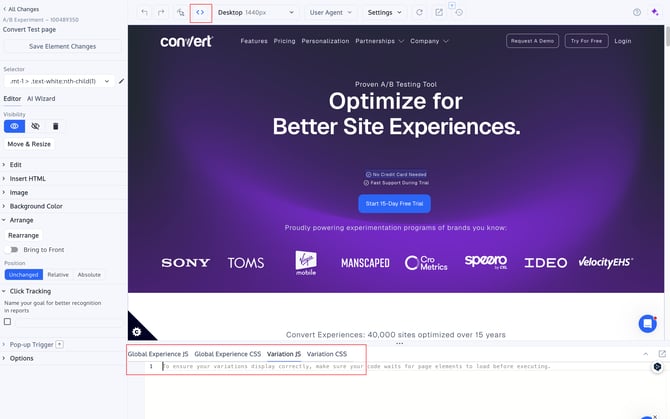Switch to the AI Wizard tab

41,99
